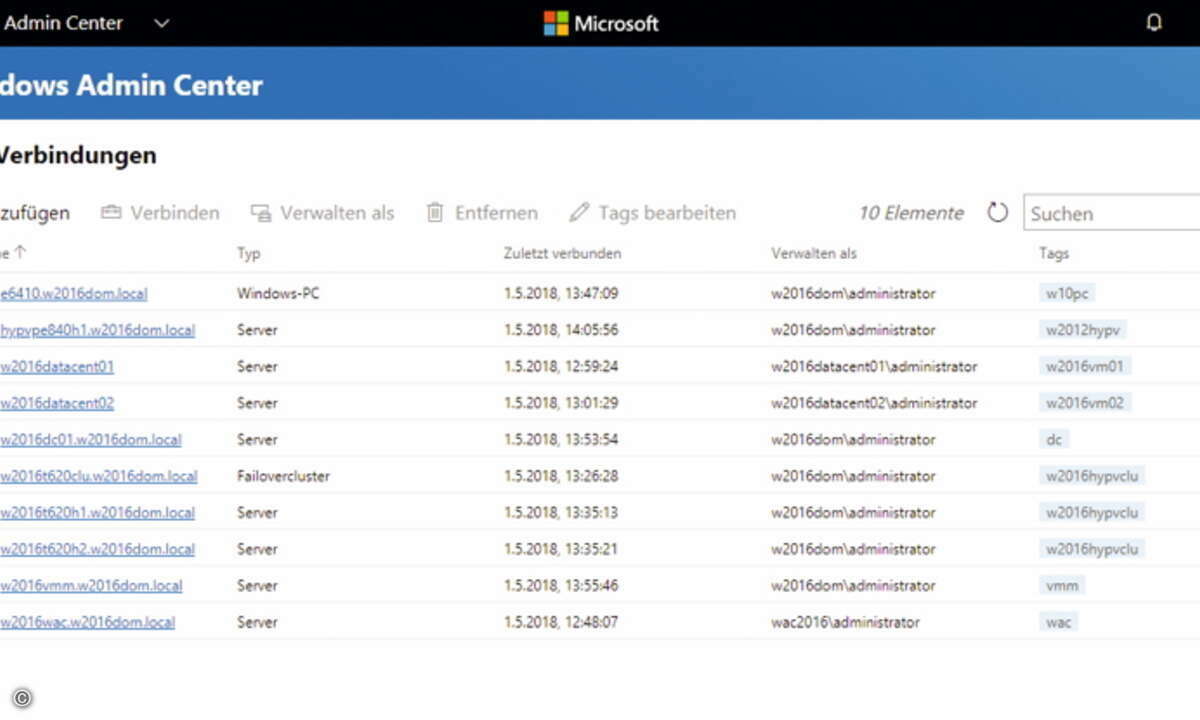Open the notifications bell icon

[1154, 23]
